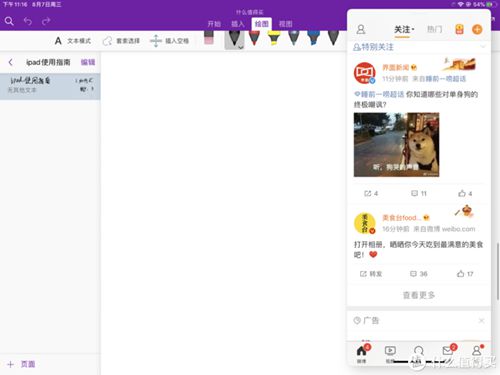Like the 美食台 post
Screen dimensions: 500x375
[465, 274]
